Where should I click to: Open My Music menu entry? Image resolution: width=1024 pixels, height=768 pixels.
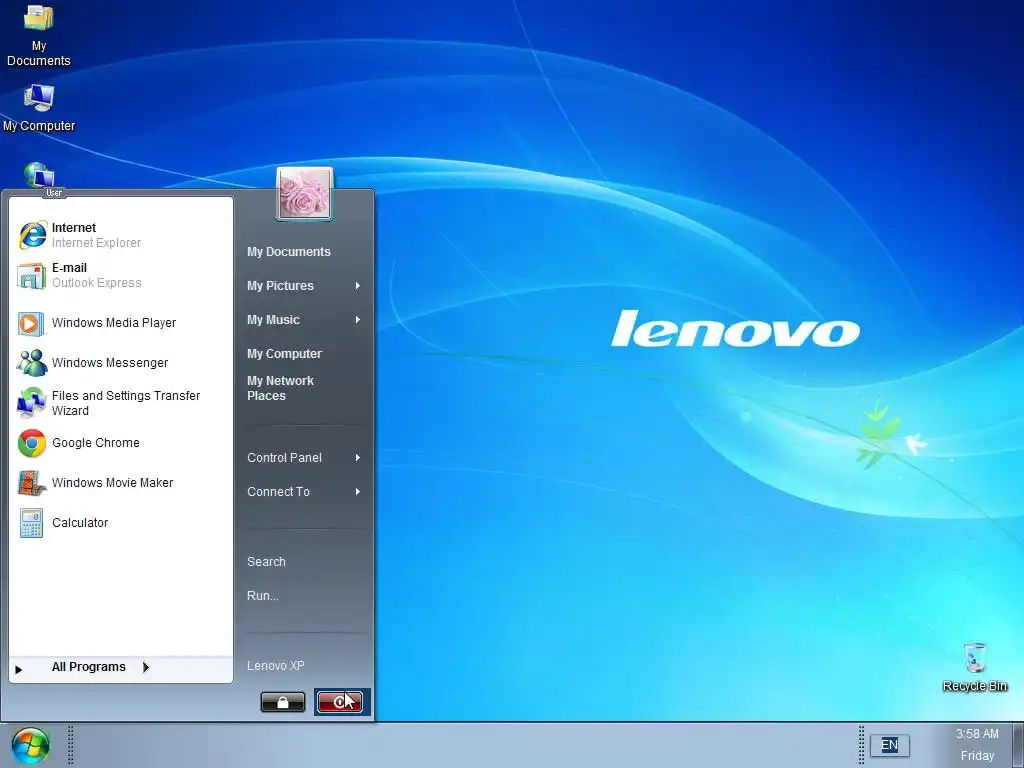coord(304,319)
